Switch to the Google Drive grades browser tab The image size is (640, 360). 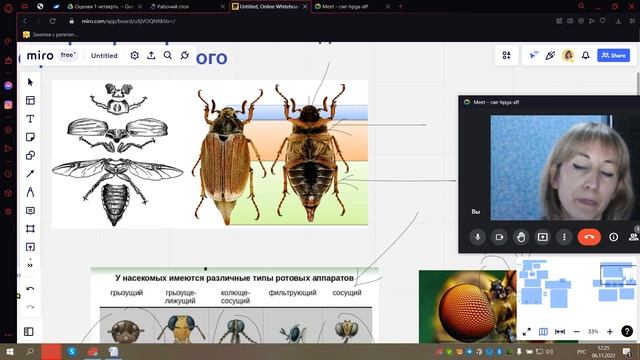(x=104, y=7)
